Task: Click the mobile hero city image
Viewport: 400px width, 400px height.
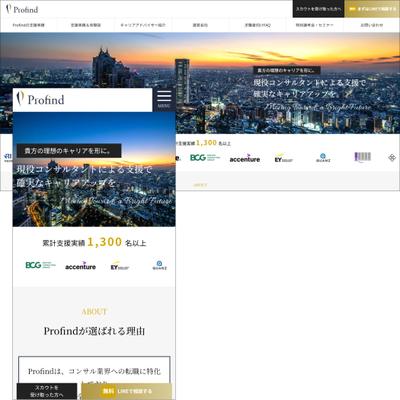Action: 94,169
